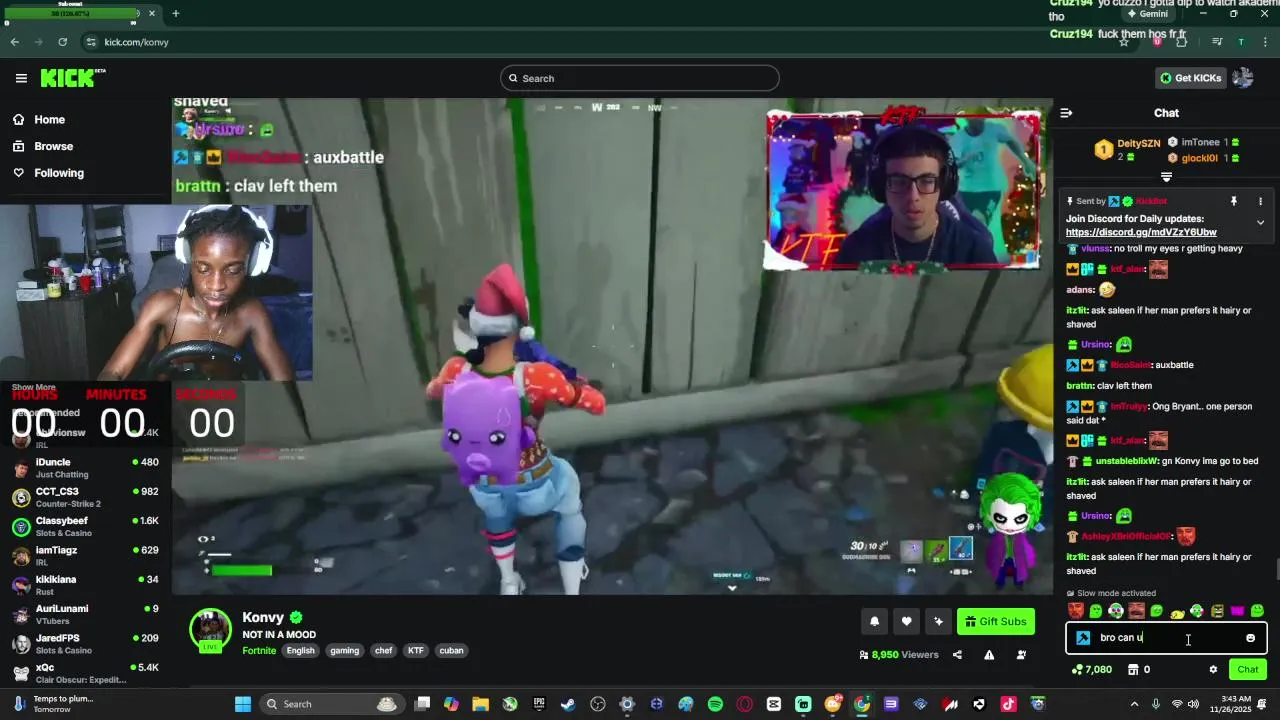Image resolution: width=1280 pixels, height=720 pixels.
Task: Open TikTok from the taskbar
Action: 1008,704
